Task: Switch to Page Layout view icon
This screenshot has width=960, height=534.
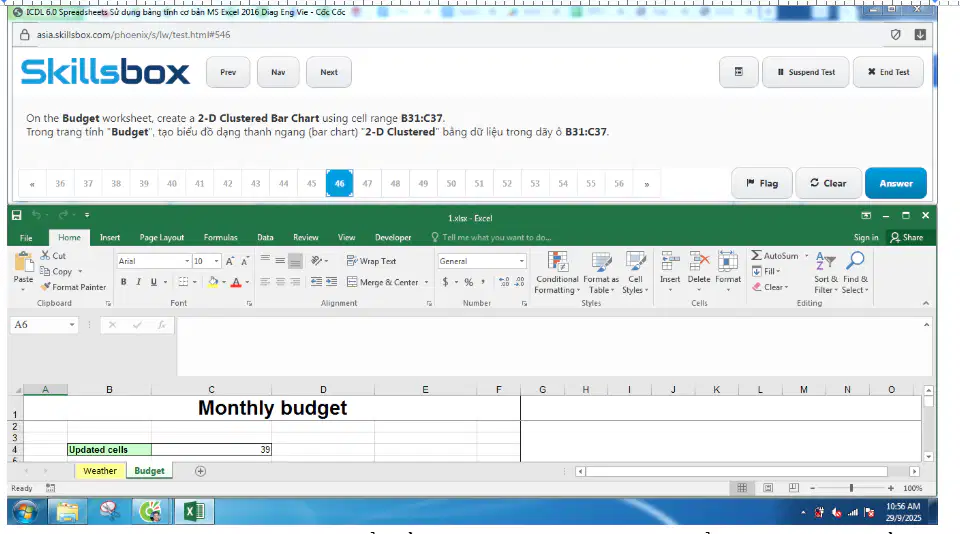Action: click(768, 488)
